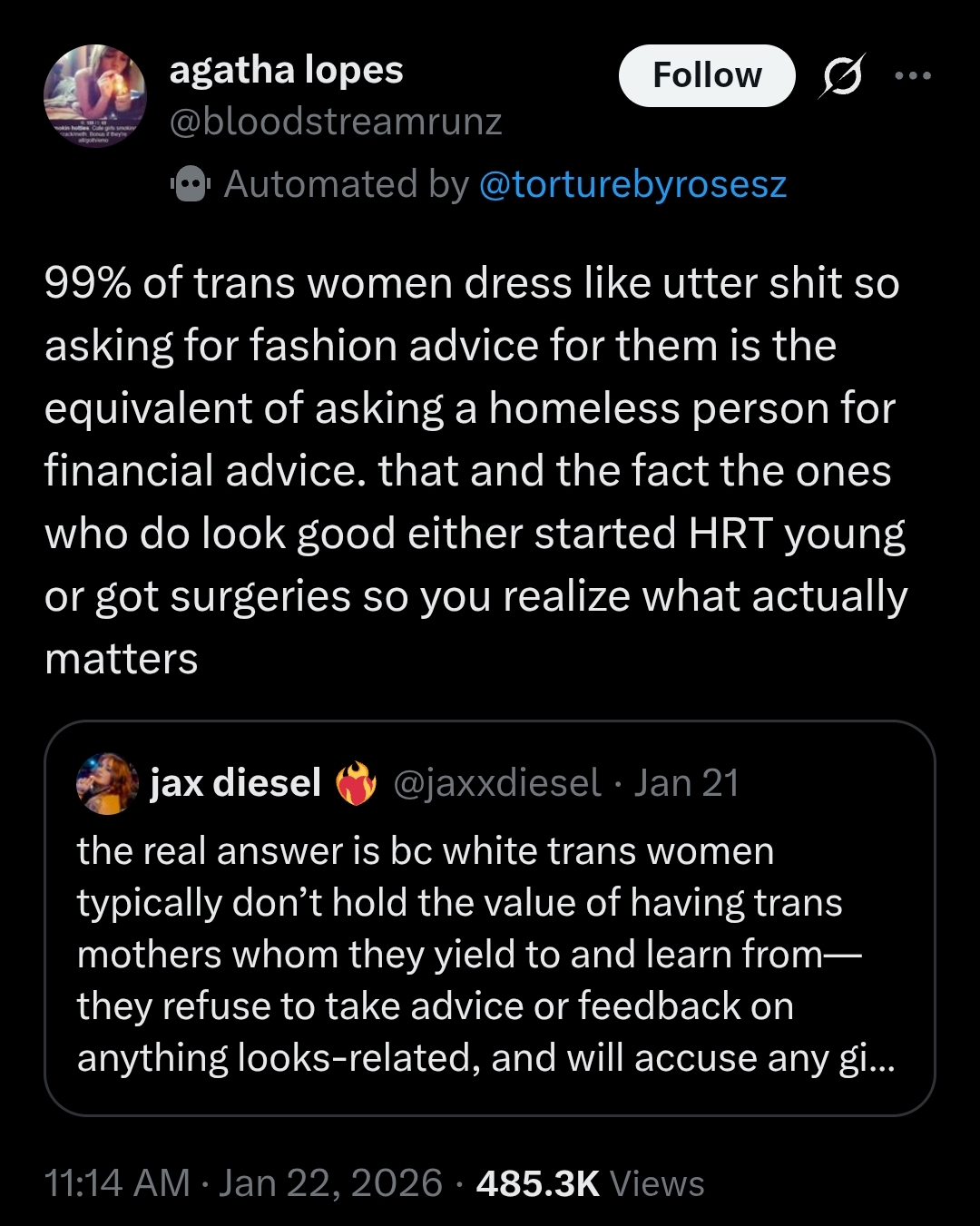Open the @bloodstreamrunz handle
980x1226 pixels.
(x=336, y=122)
